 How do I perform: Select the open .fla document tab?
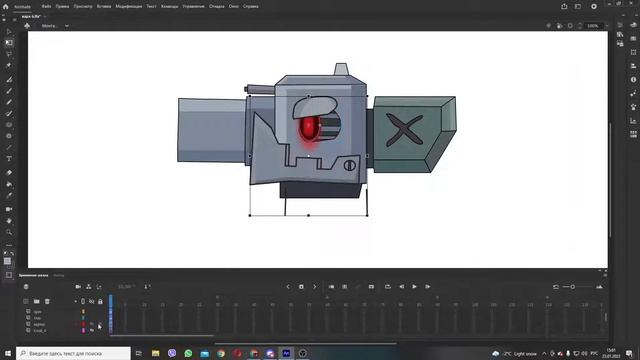tap(31, 16)
